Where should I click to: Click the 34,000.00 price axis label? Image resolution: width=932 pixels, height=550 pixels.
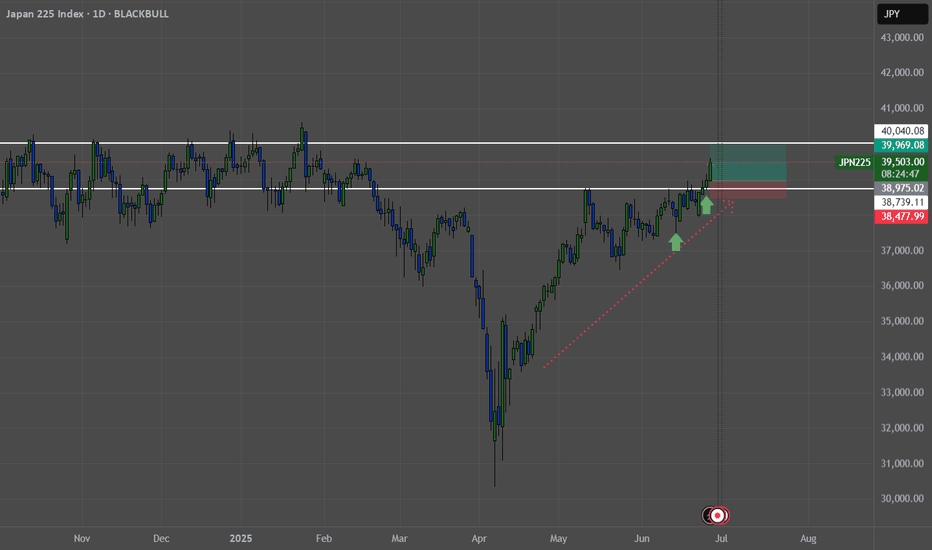(x=902, y=357)
